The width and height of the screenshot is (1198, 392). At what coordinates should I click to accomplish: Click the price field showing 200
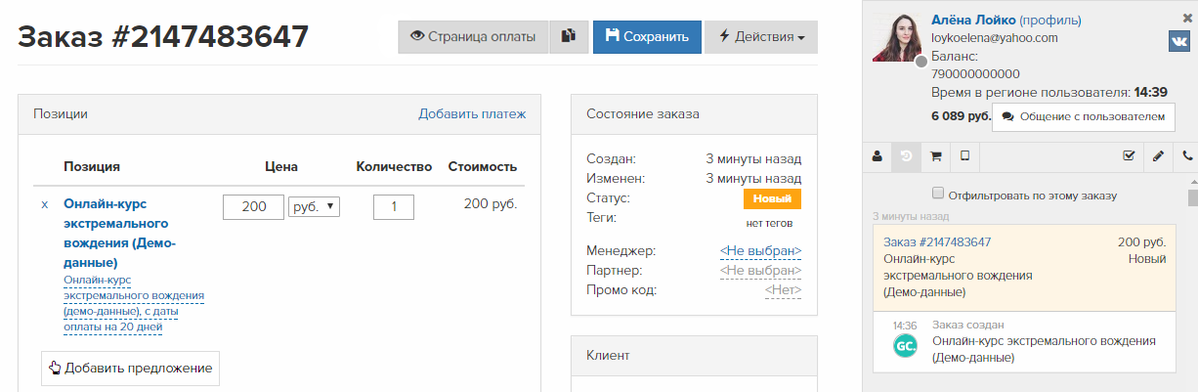pos(253,206)
